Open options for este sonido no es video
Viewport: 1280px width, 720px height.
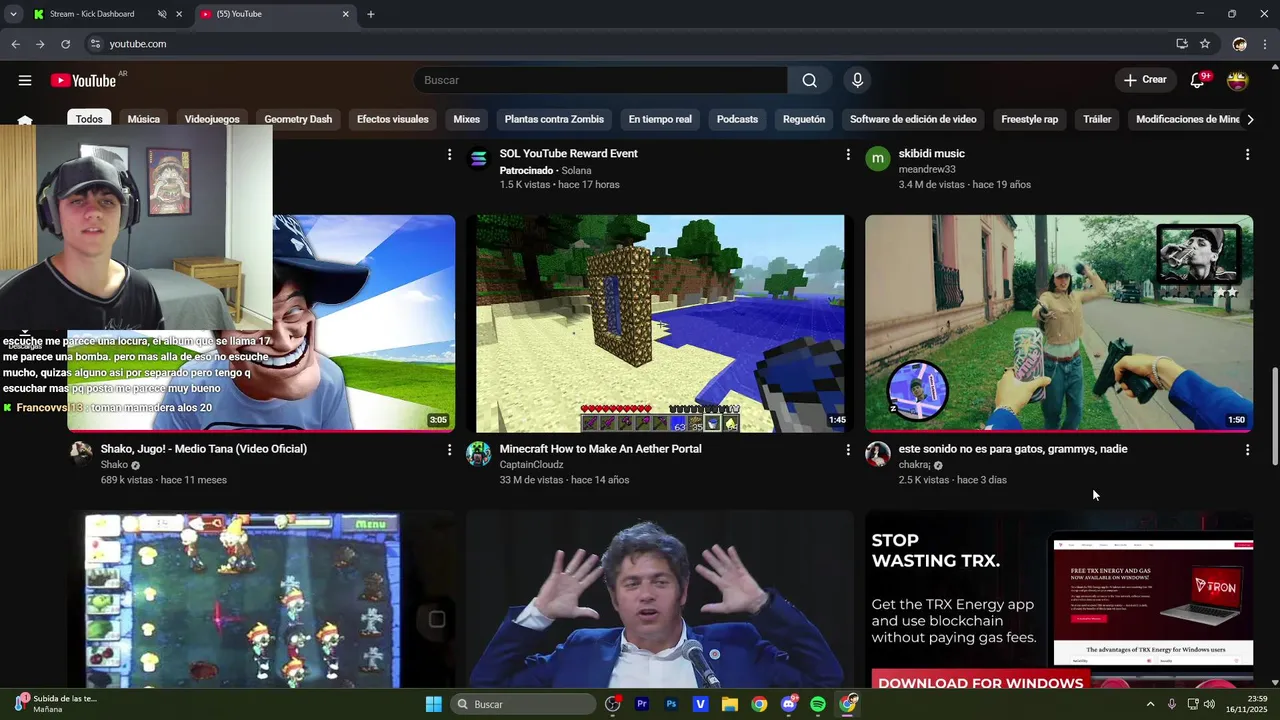(1247, 450)
